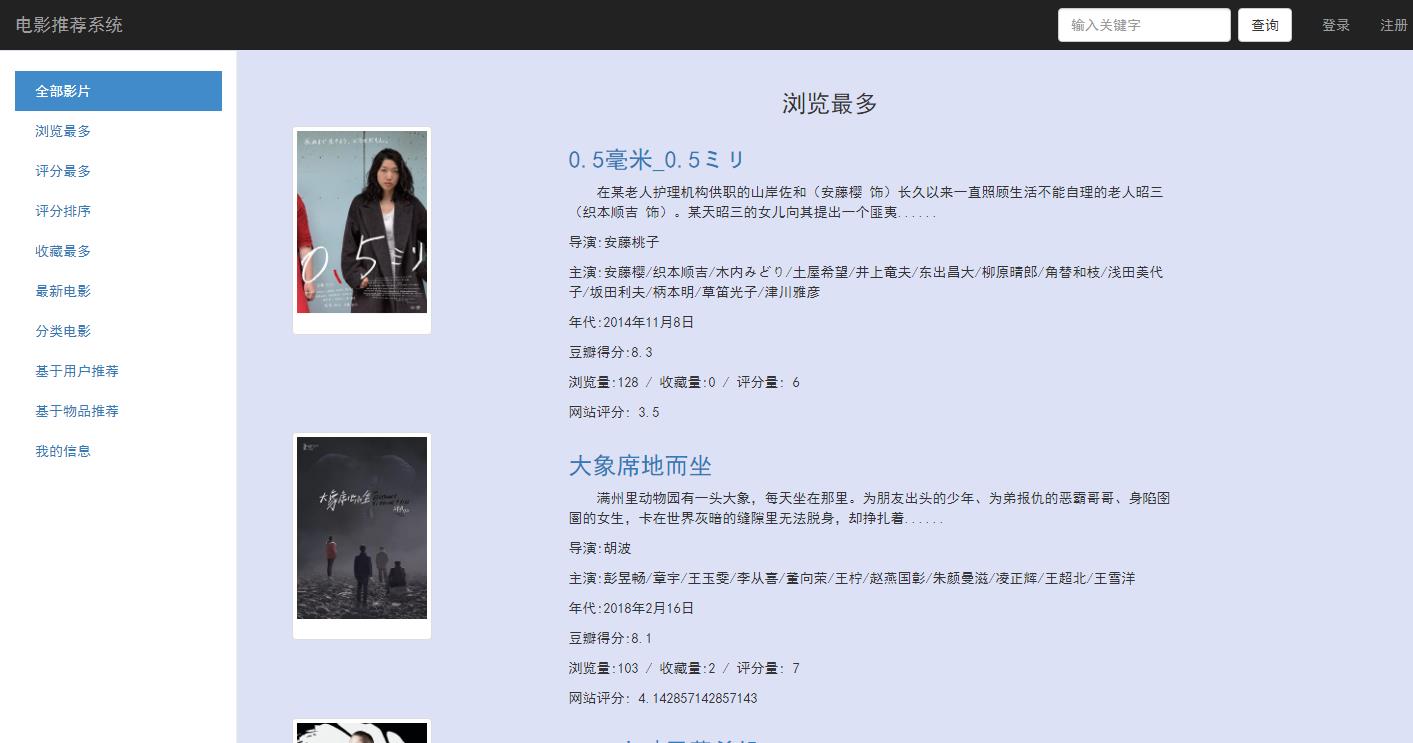
Task: Select 全部影片 in the sidebar
Action: [x=118, y=91]
